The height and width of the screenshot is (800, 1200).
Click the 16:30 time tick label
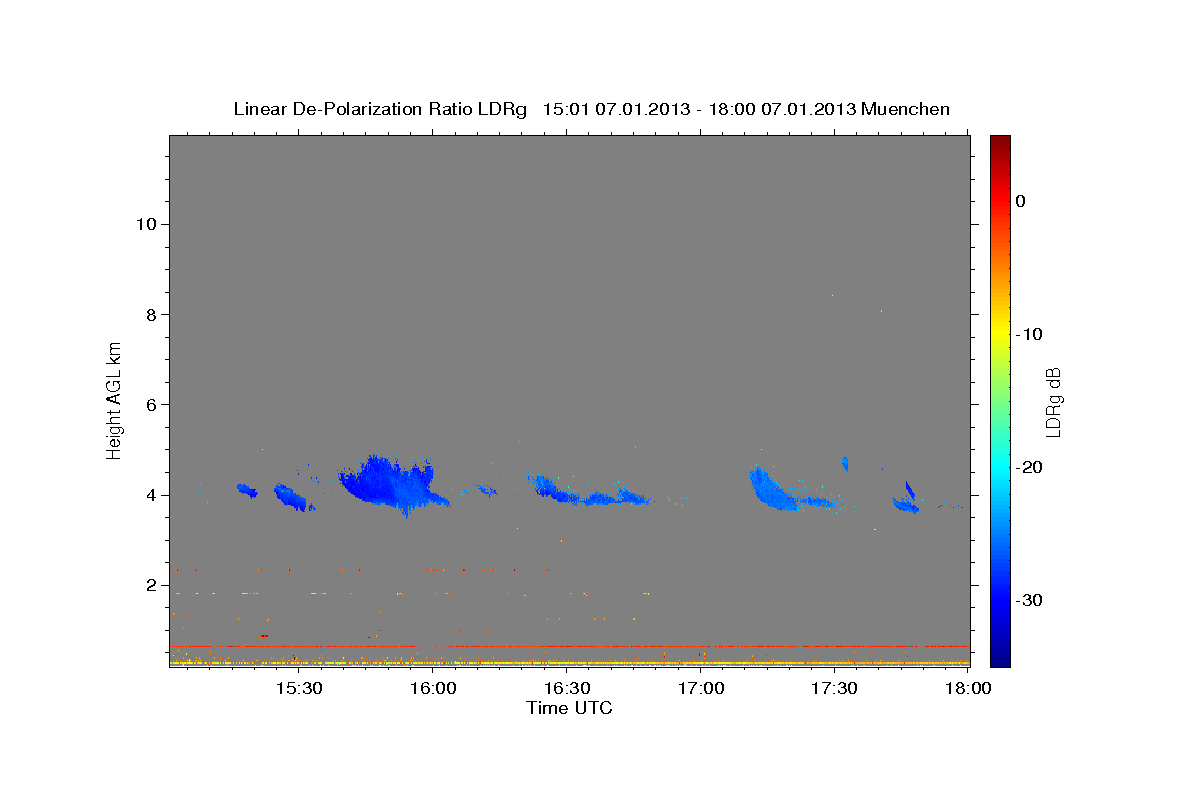566,688
